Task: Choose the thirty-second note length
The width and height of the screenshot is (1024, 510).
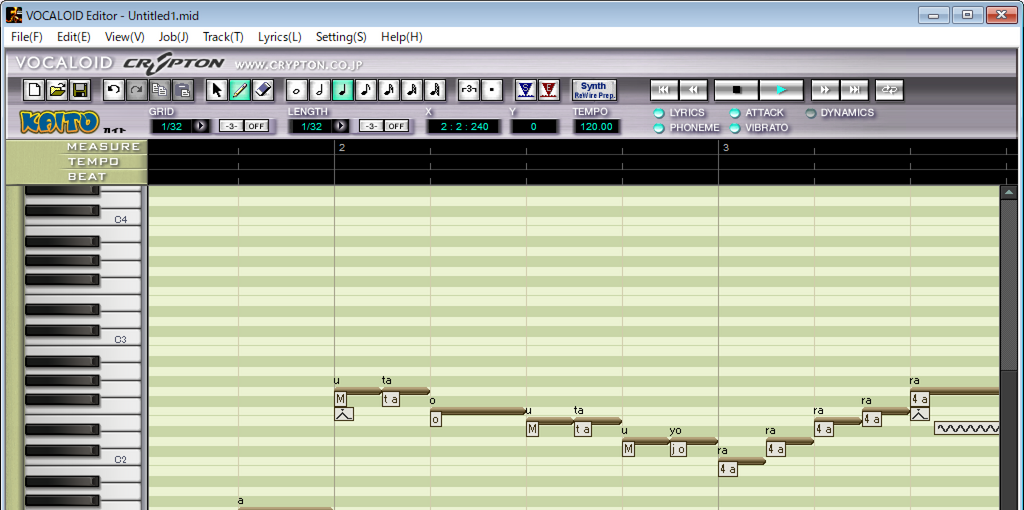Action: click(x=411, y=89)
